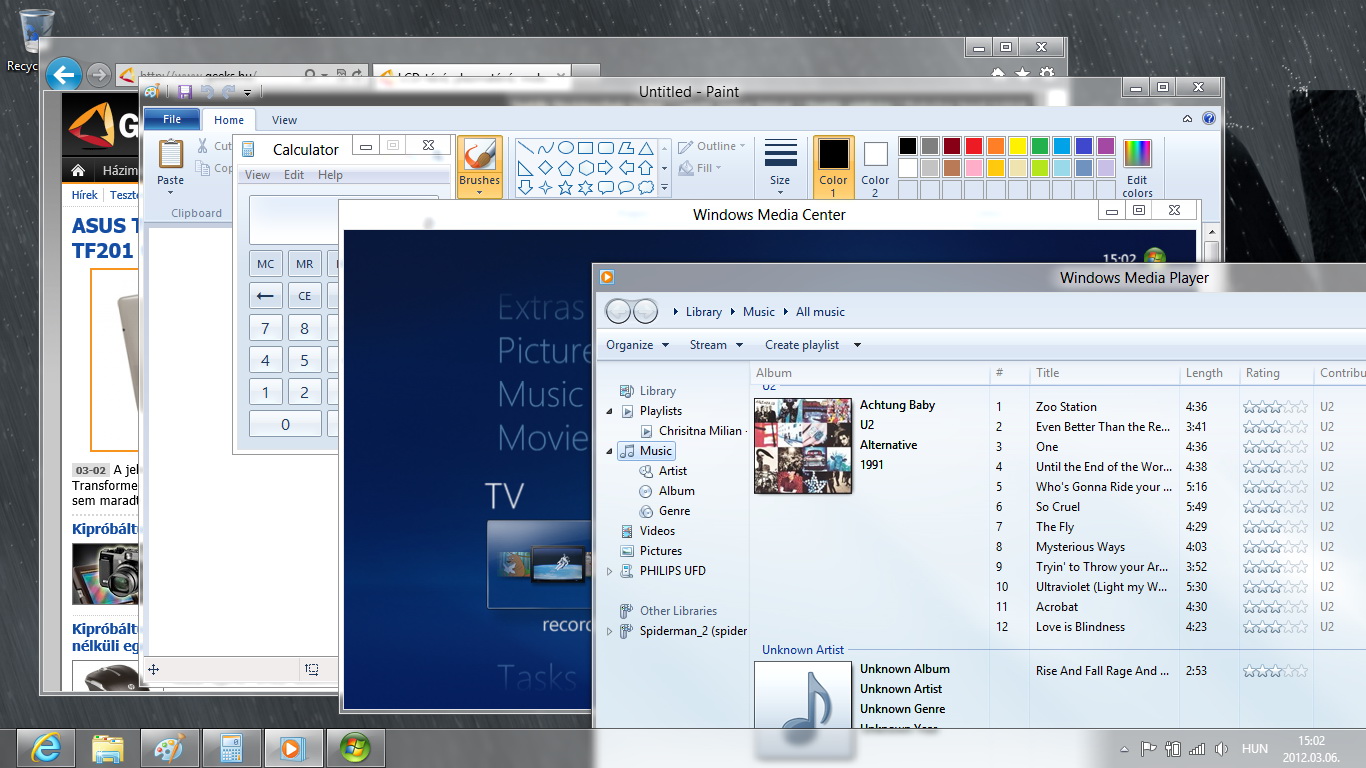This screenshot has width=1366, height=768.
Task: Open the Organize dropdown in Media Player
Action: click(x=636, y=345)
